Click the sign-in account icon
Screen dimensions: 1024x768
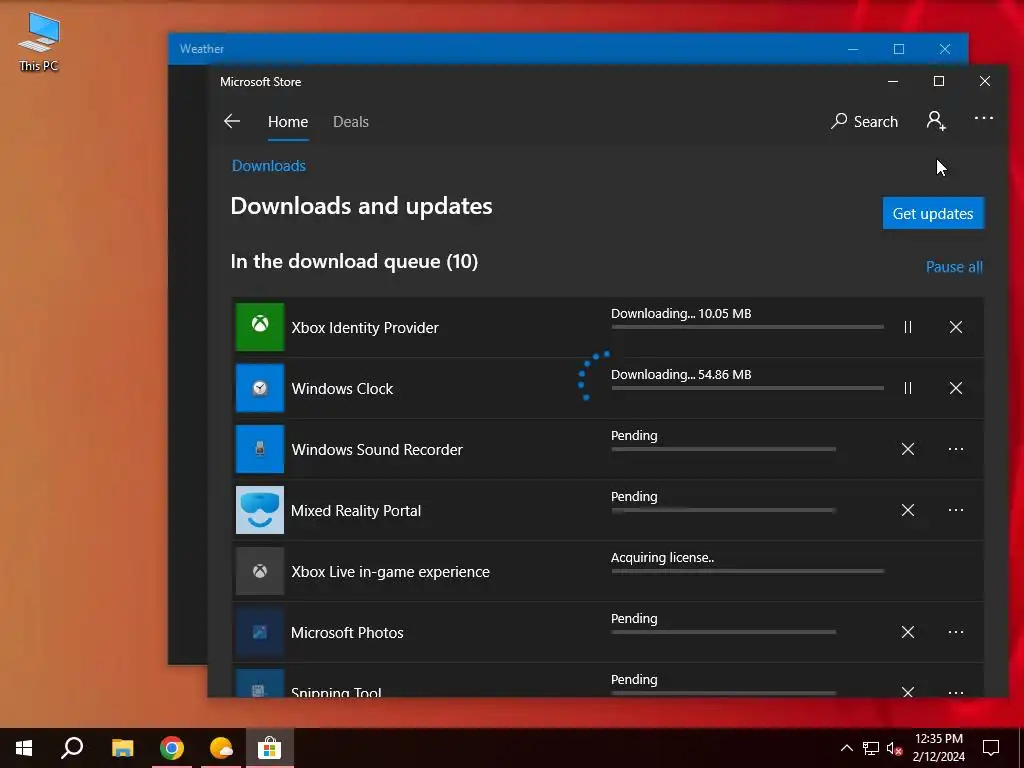click(936, 121)
